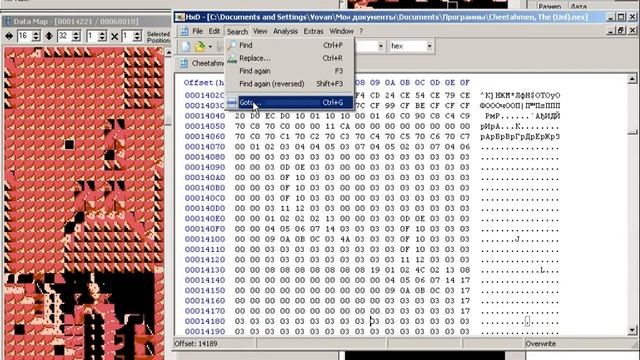Select offset row 00014100
The image size is (640, 360).
(x=204, y=239)
